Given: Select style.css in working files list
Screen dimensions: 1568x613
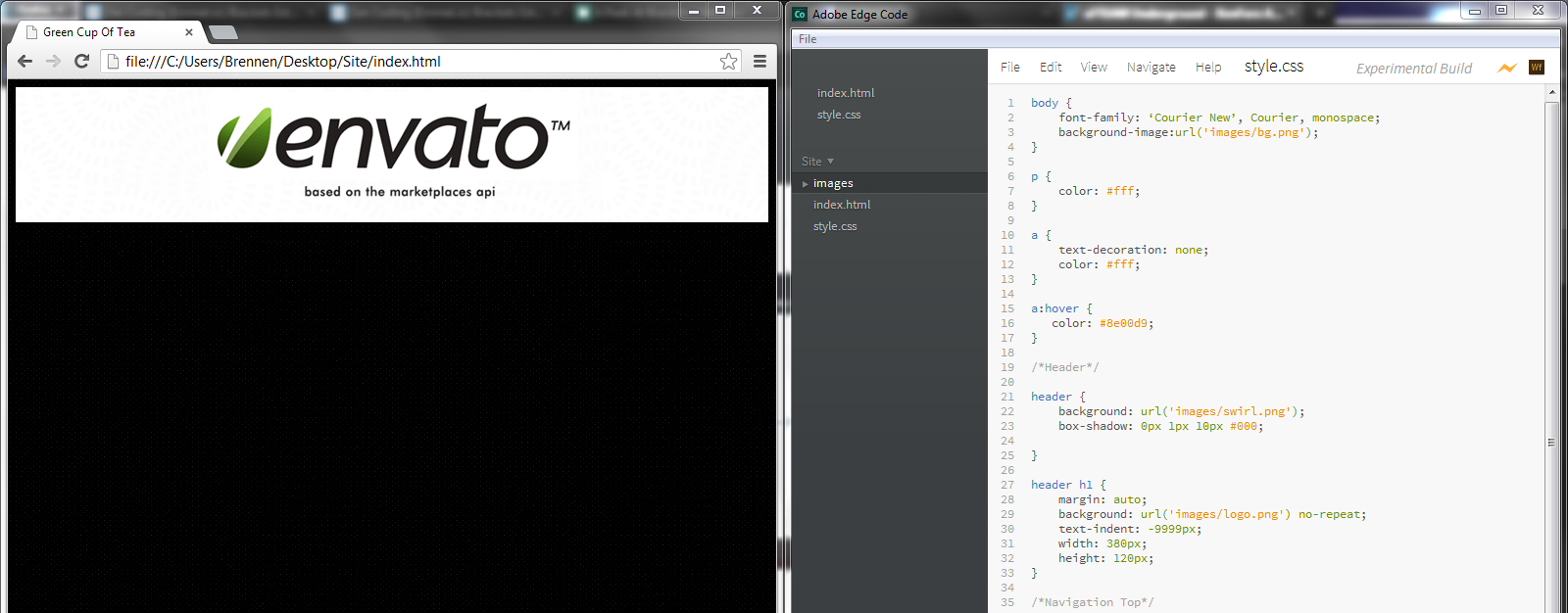Looking at the screenshot, I should (x=839, y=115).
